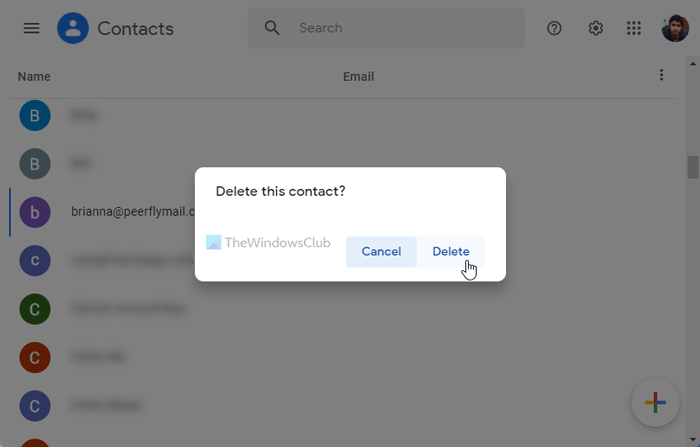
Task: Type in the Search field
Action: (400, 28)
